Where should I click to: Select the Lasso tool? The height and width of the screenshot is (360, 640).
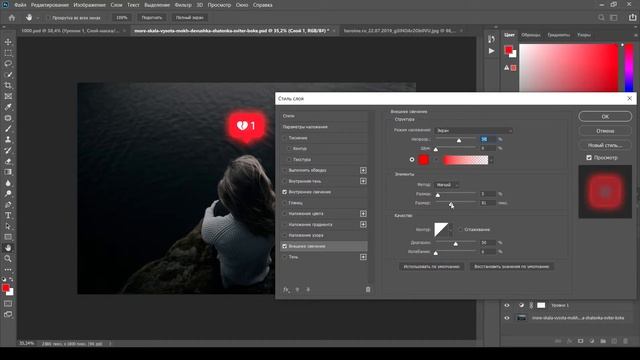(8, 64)
